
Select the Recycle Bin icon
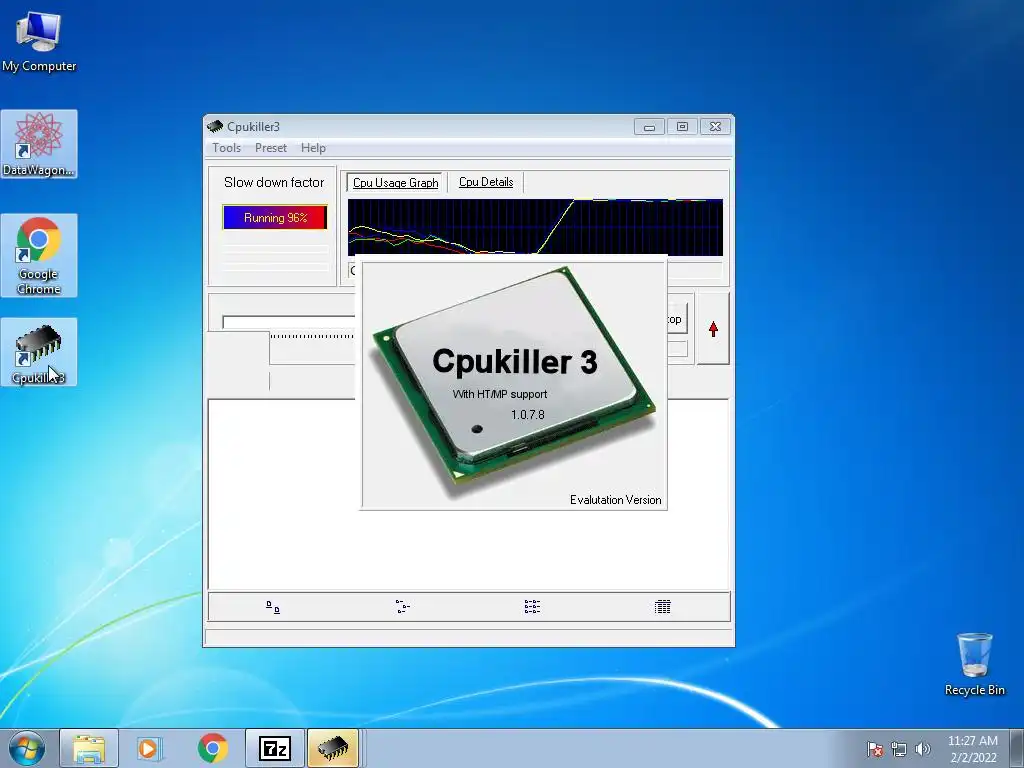pyautogui.click(x=974, y=664)
